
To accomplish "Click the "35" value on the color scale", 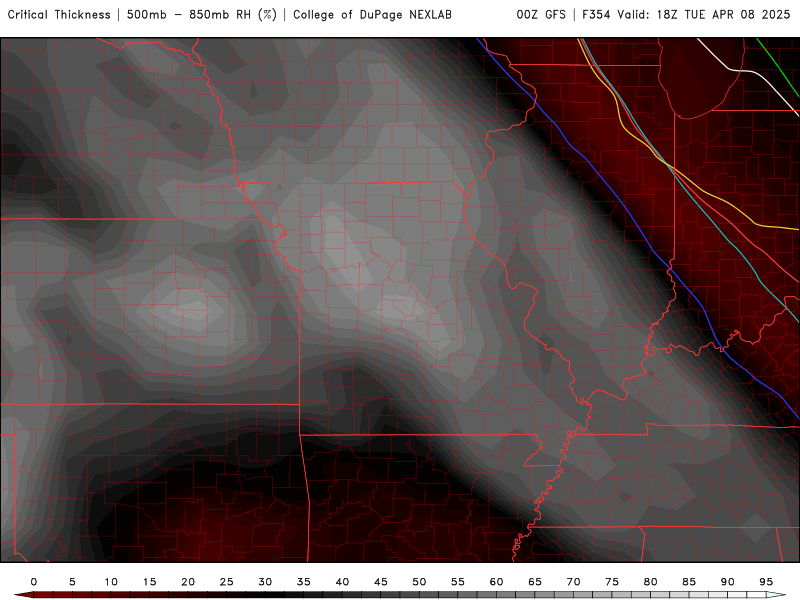I will 304,582.
